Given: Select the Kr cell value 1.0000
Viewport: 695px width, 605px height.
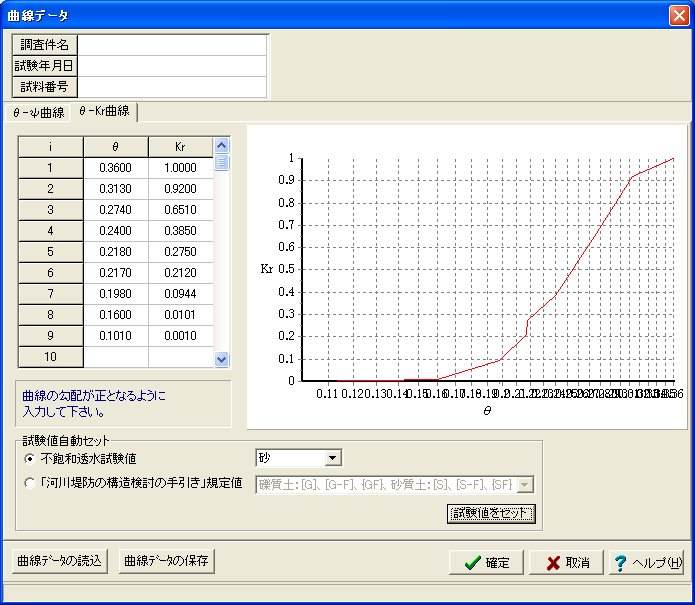Looking at the screenshot, I should pos(180,168).
